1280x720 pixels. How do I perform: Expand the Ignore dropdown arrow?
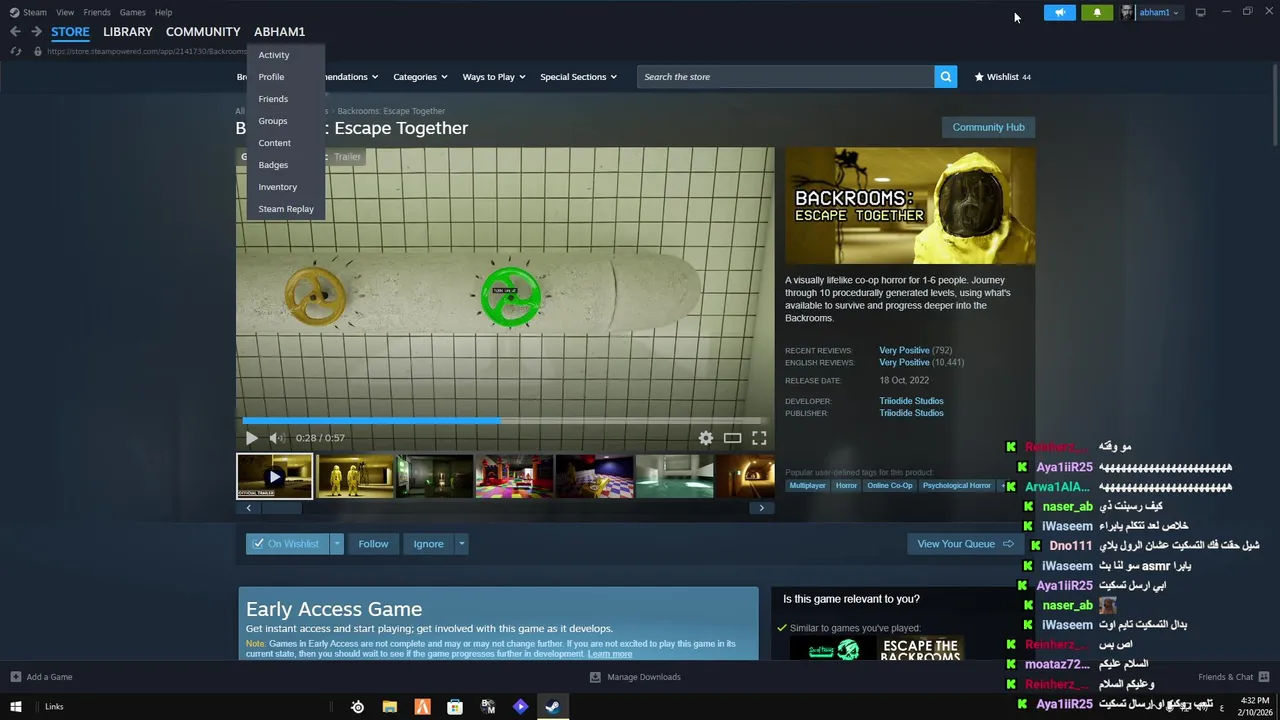point(461,544)
